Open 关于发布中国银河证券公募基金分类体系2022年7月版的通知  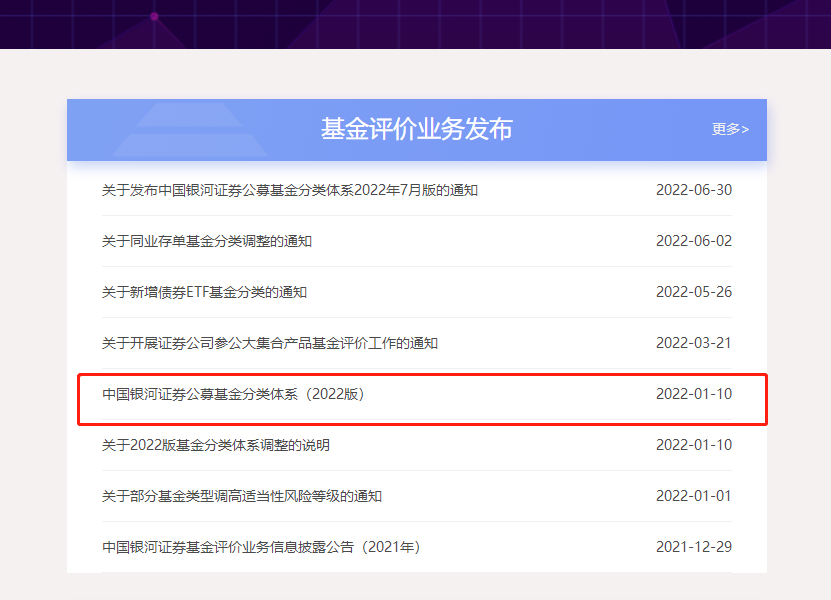pos(290,190)
